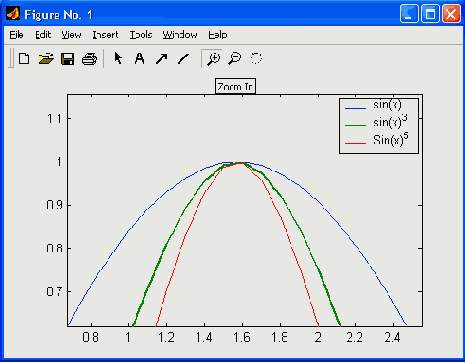Select the Insert Text 'A' tool

(x=140, y=59)
